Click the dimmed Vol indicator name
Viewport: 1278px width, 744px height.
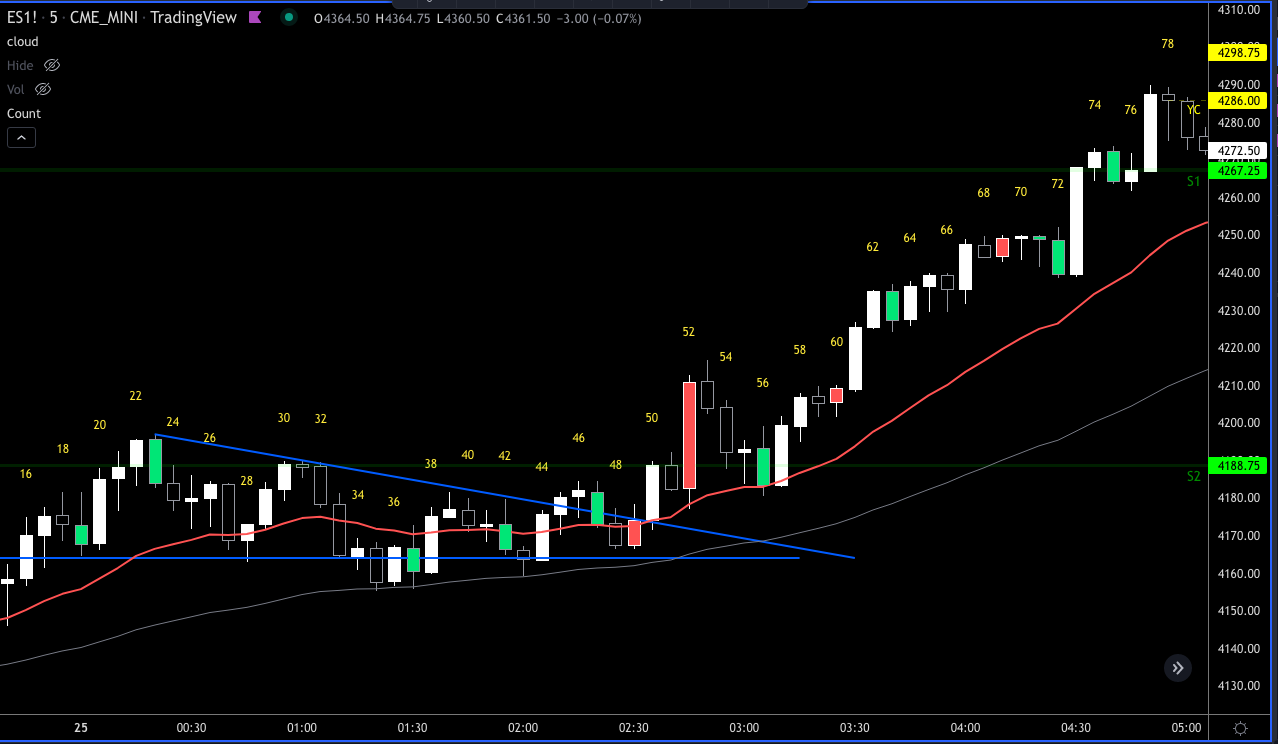pos(16,89)
